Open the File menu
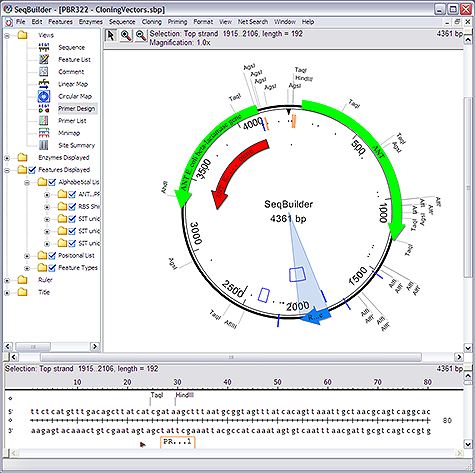The width and height of the screenshot is (475, 473). (x=21, y=22)
